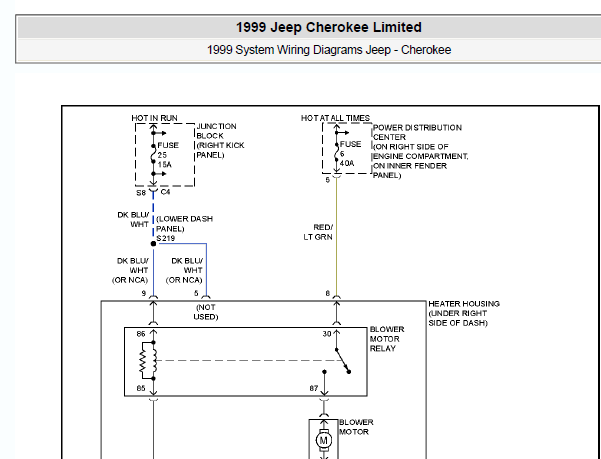Click pin '8' on the heater housing connector
601x459 pixels.
coord(328,293)
